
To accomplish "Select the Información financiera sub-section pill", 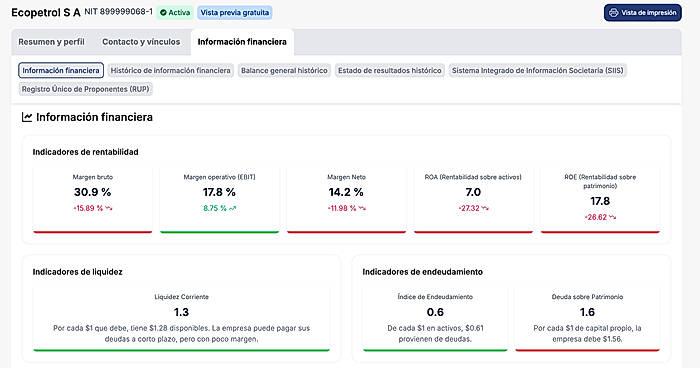I will 61,71.
